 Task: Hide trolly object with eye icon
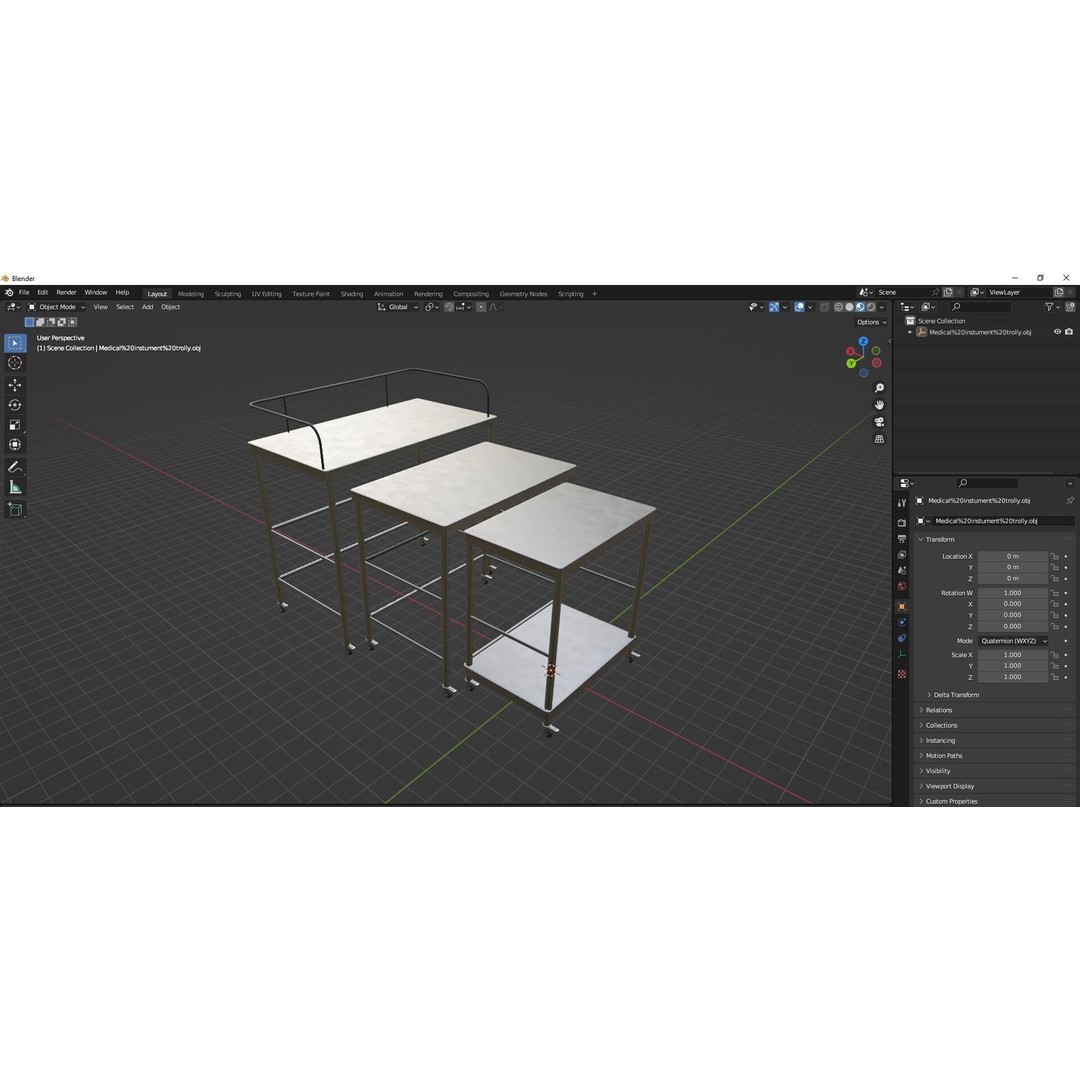(1057, 332)
